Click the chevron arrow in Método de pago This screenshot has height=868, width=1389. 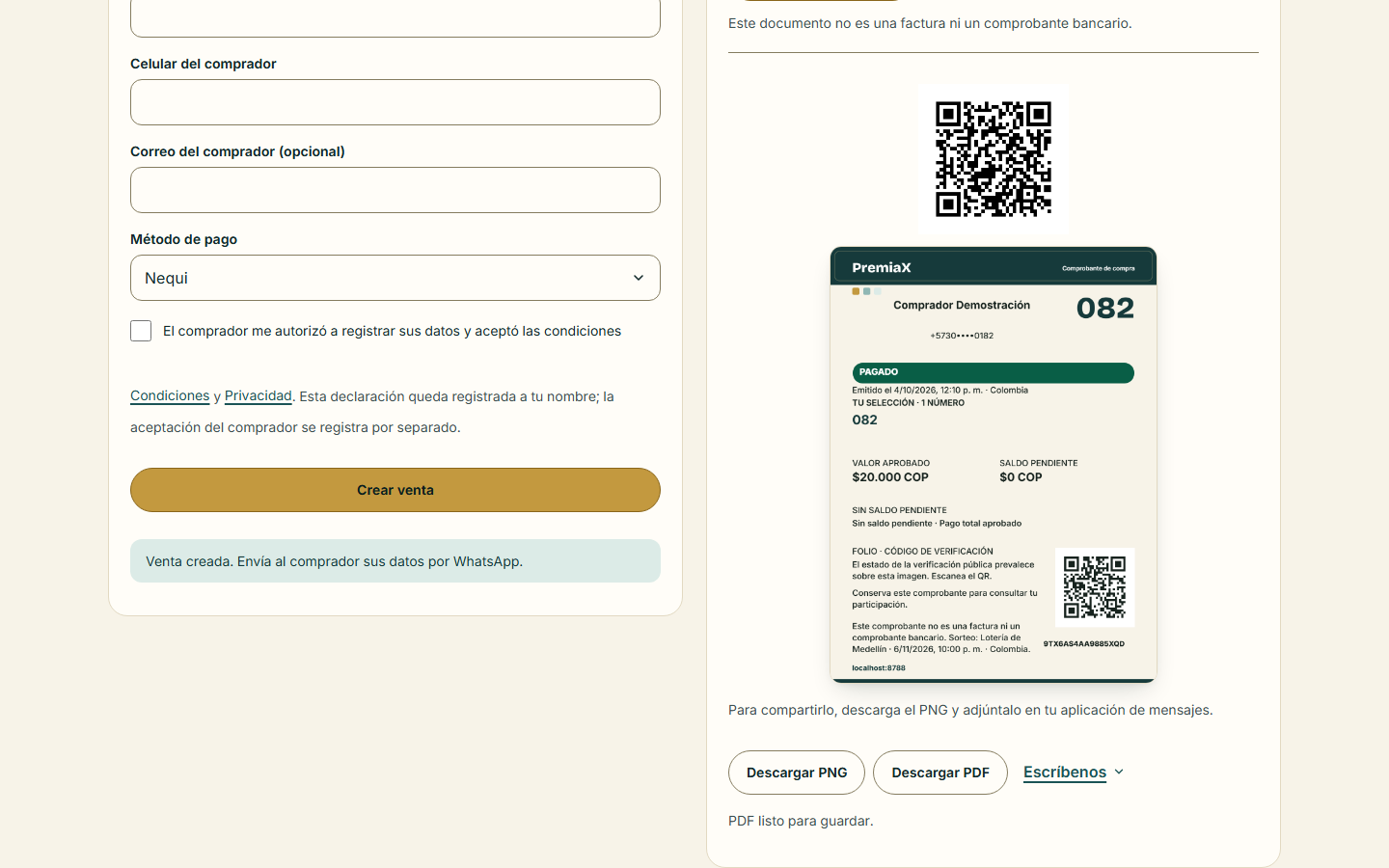coord(638,278)
